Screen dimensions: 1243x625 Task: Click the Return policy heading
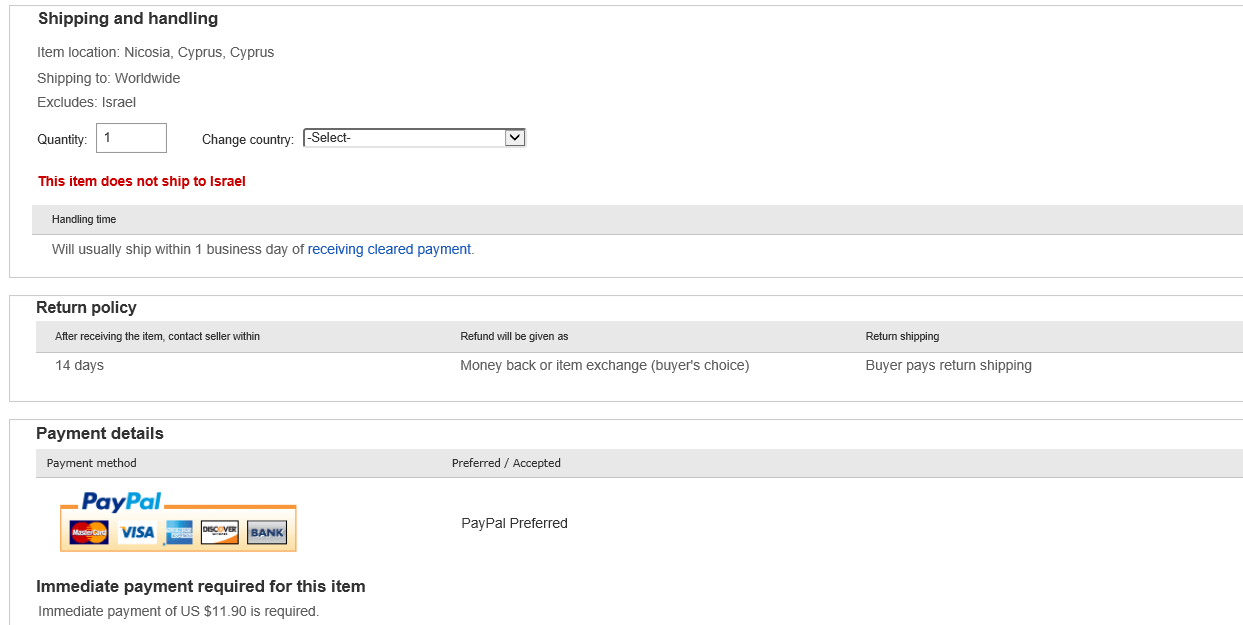[86, 308]
